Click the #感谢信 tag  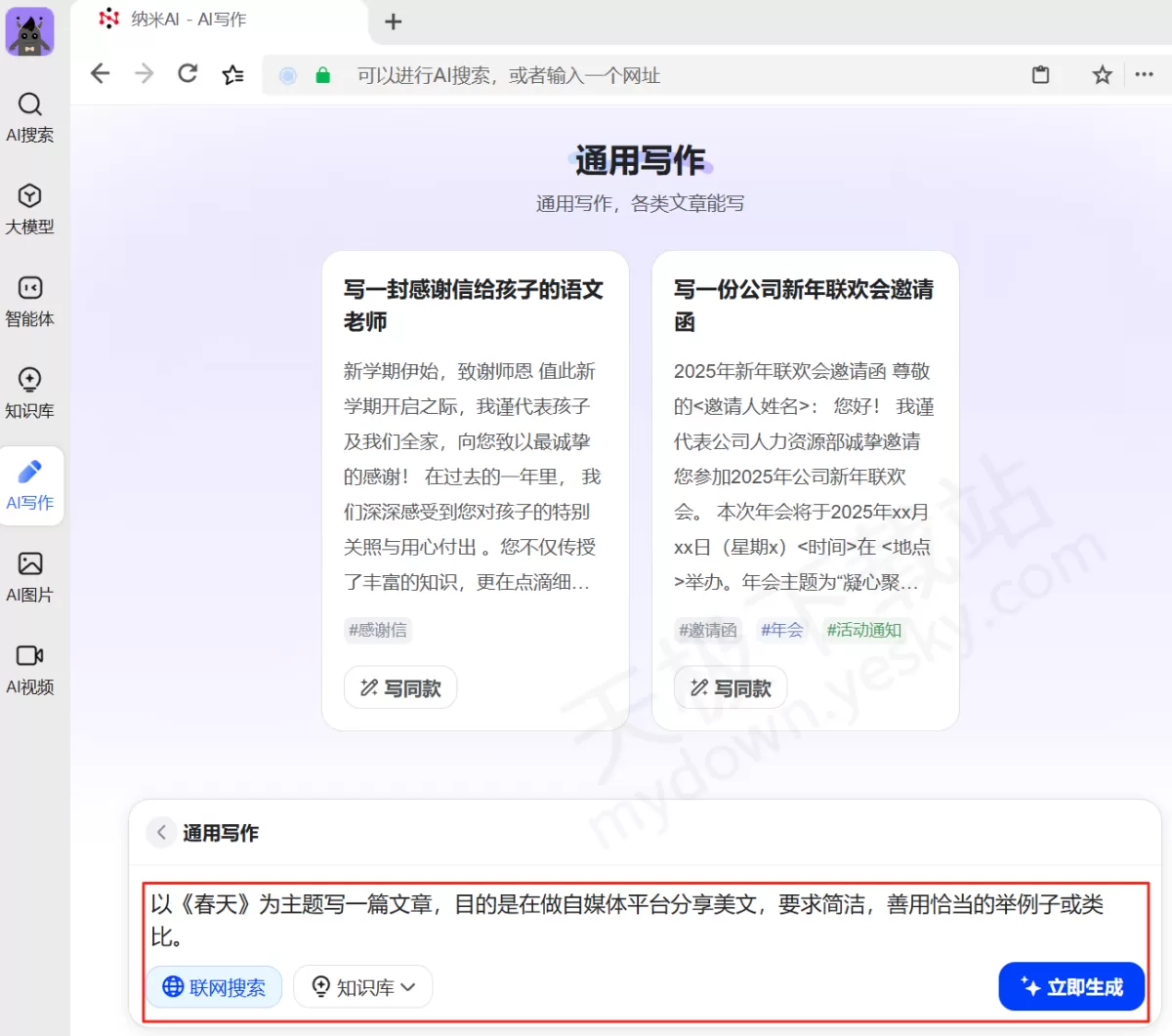click(378, 630)
